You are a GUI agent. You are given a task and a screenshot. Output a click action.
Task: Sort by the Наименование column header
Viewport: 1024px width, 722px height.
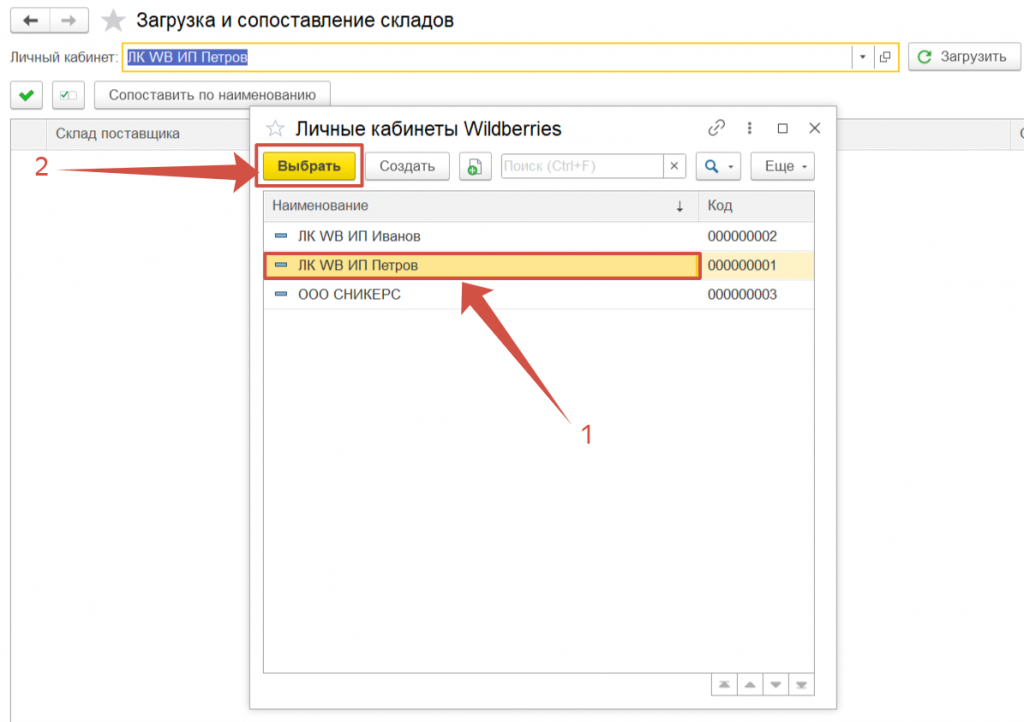click(470, 206)
